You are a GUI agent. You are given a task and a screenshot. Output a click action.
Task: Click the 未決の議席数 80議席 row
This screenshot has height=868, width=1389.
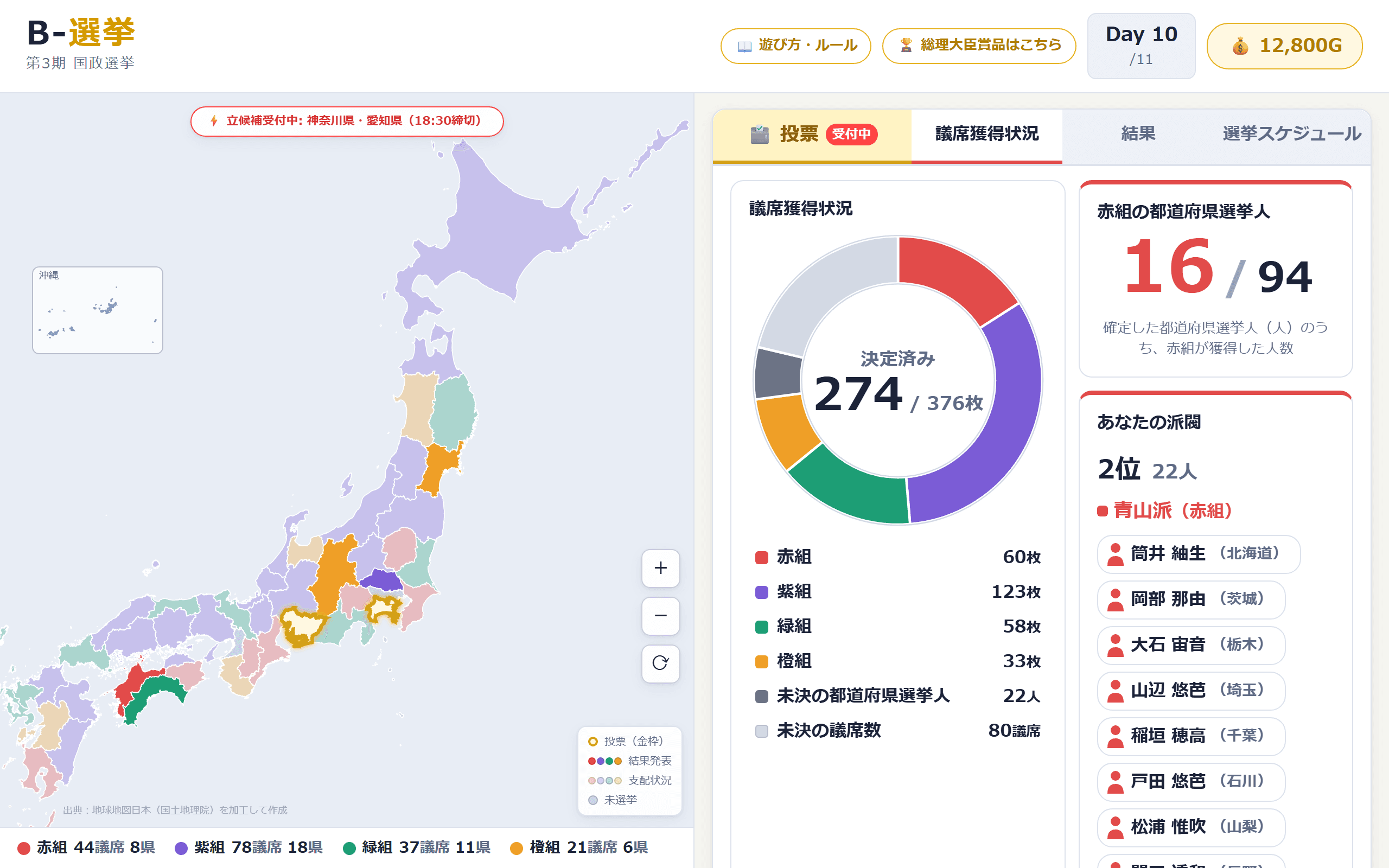(x=897, y=731)
